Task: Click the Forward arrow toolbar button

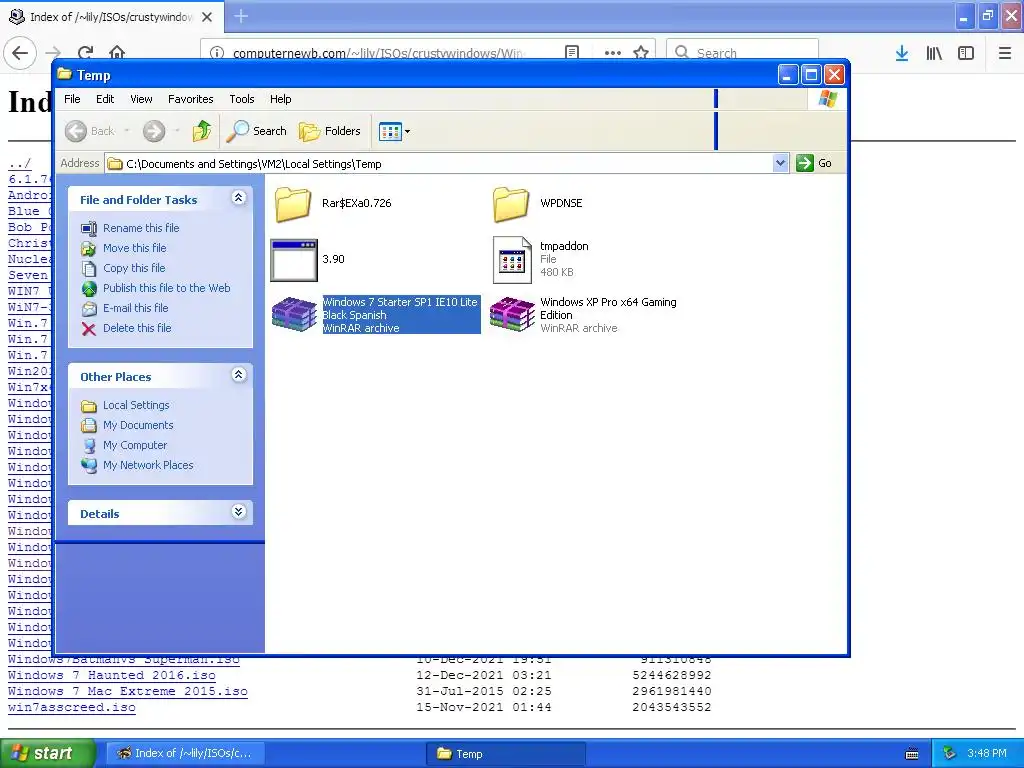Action: (154, 131)
